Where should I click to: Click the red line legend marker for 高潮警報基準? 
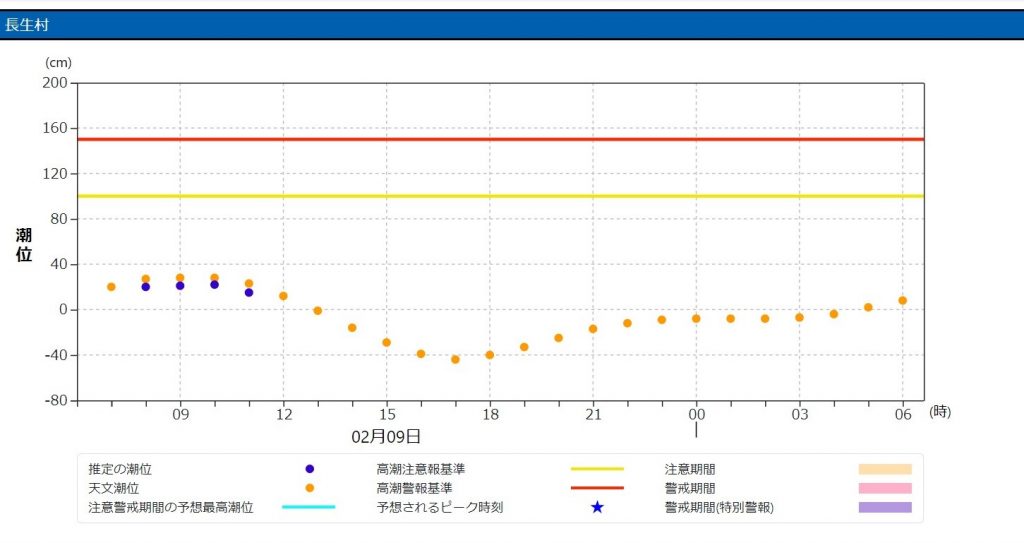coord(597,488)
